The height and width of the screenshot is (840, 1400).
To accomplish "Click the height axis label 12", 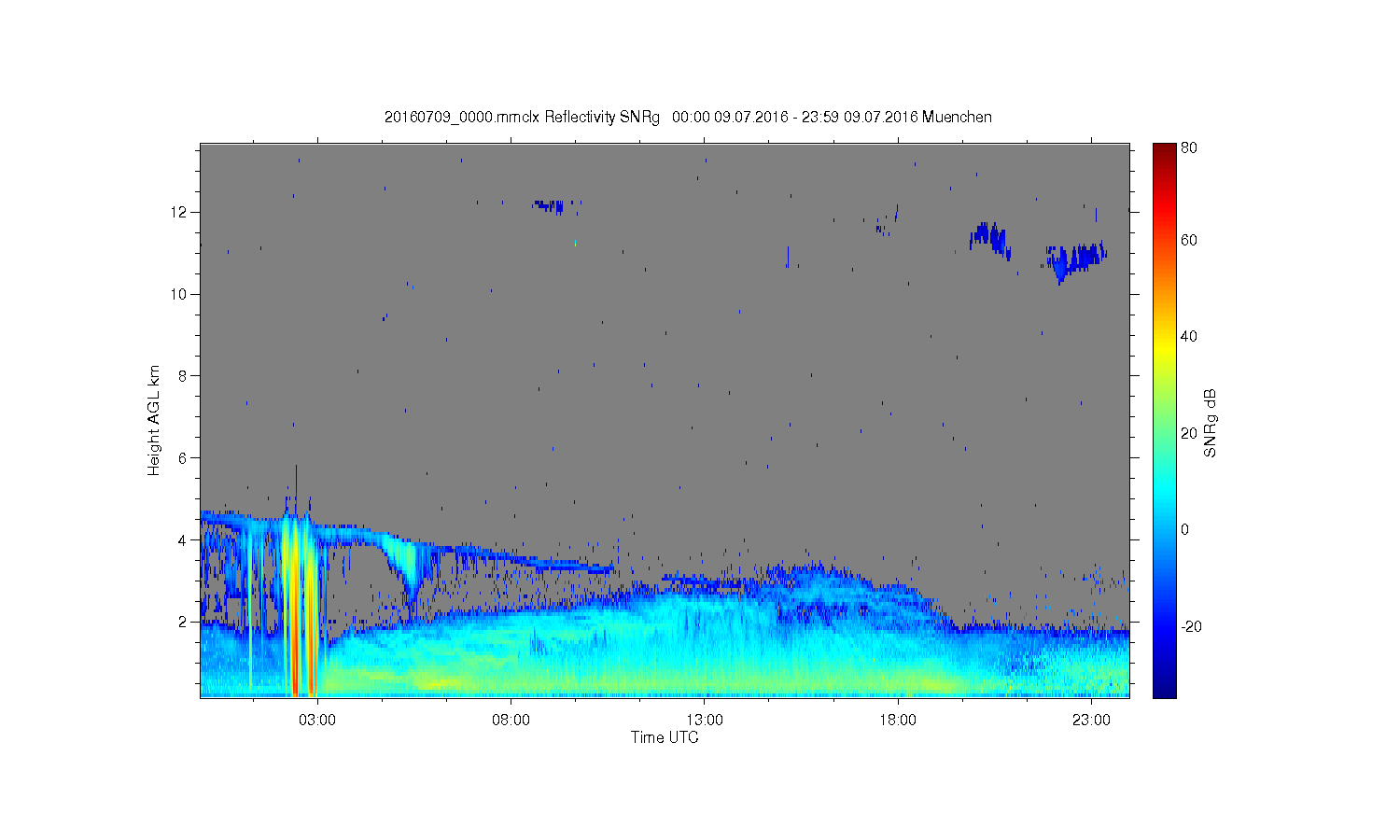I will pos(179,212).
